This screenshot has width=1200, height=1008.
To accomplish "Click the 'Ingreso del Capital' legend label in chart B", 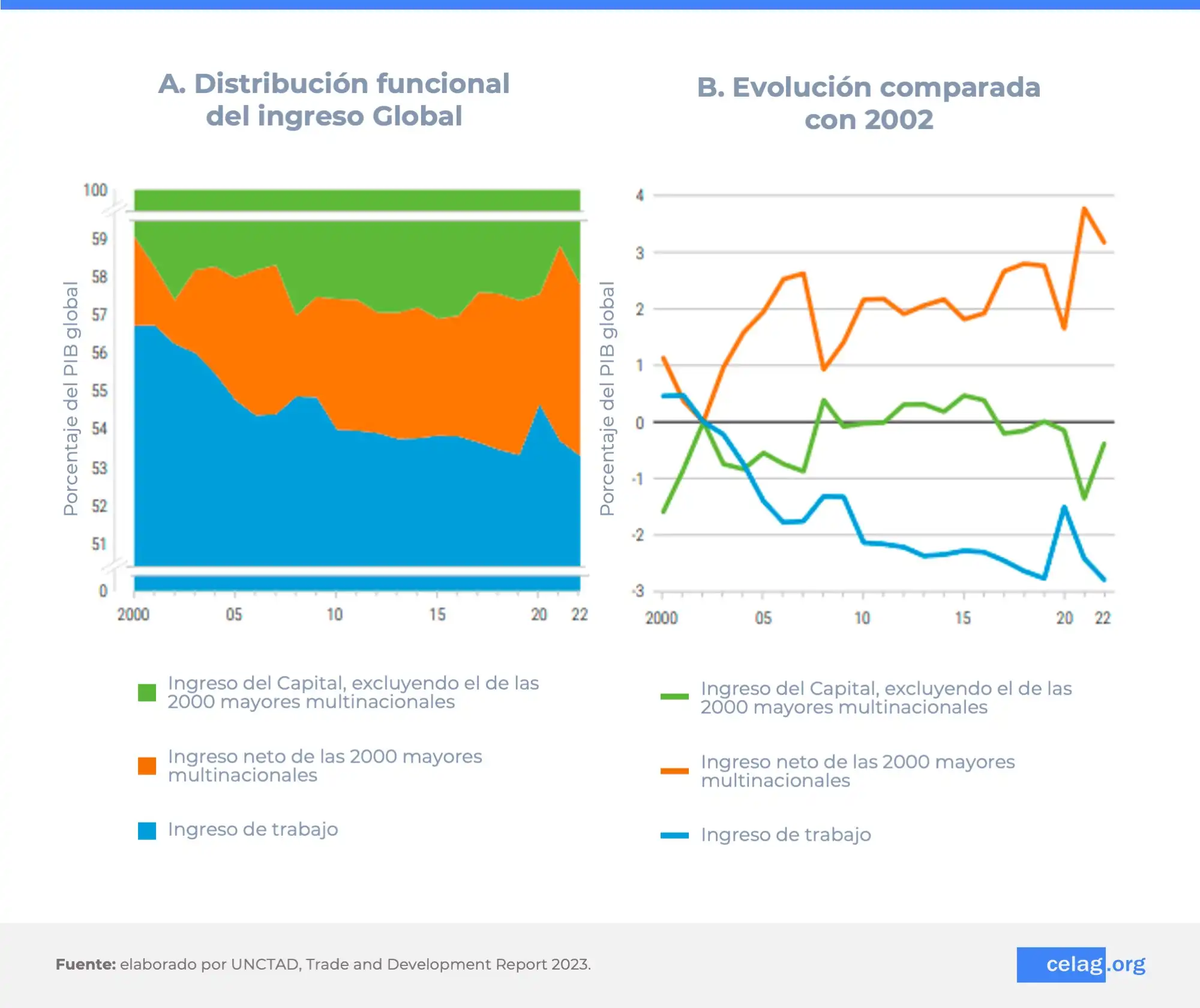I will [886, 697].
